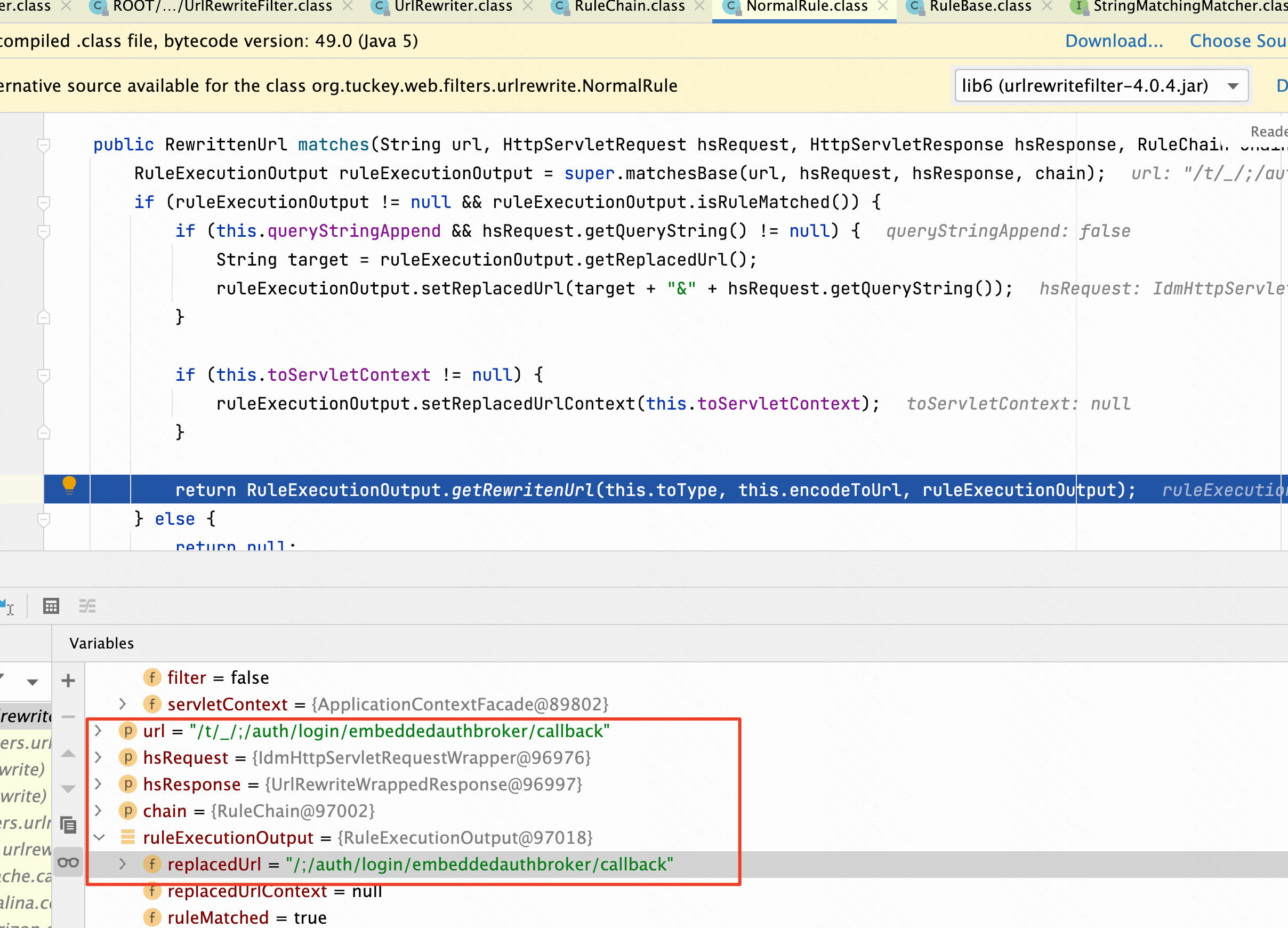Screen dimensions: 1288x928
Task: Expand the chain RuleChain variable
Action: point(98,811)
